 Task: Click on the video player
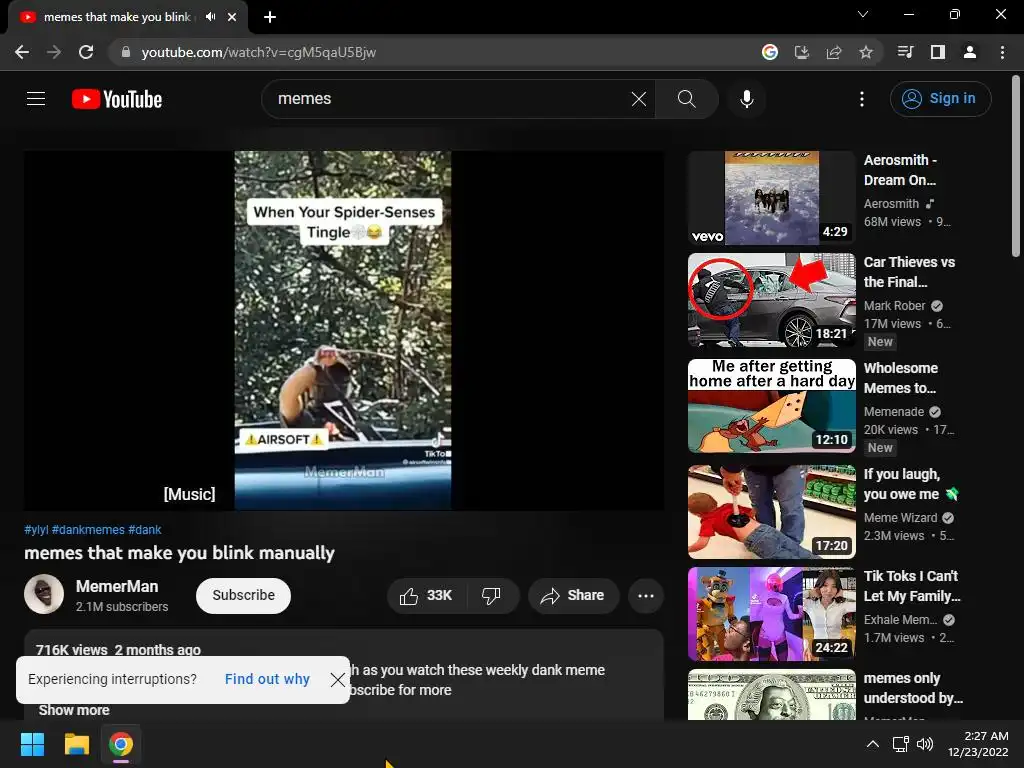pos(344,330)
